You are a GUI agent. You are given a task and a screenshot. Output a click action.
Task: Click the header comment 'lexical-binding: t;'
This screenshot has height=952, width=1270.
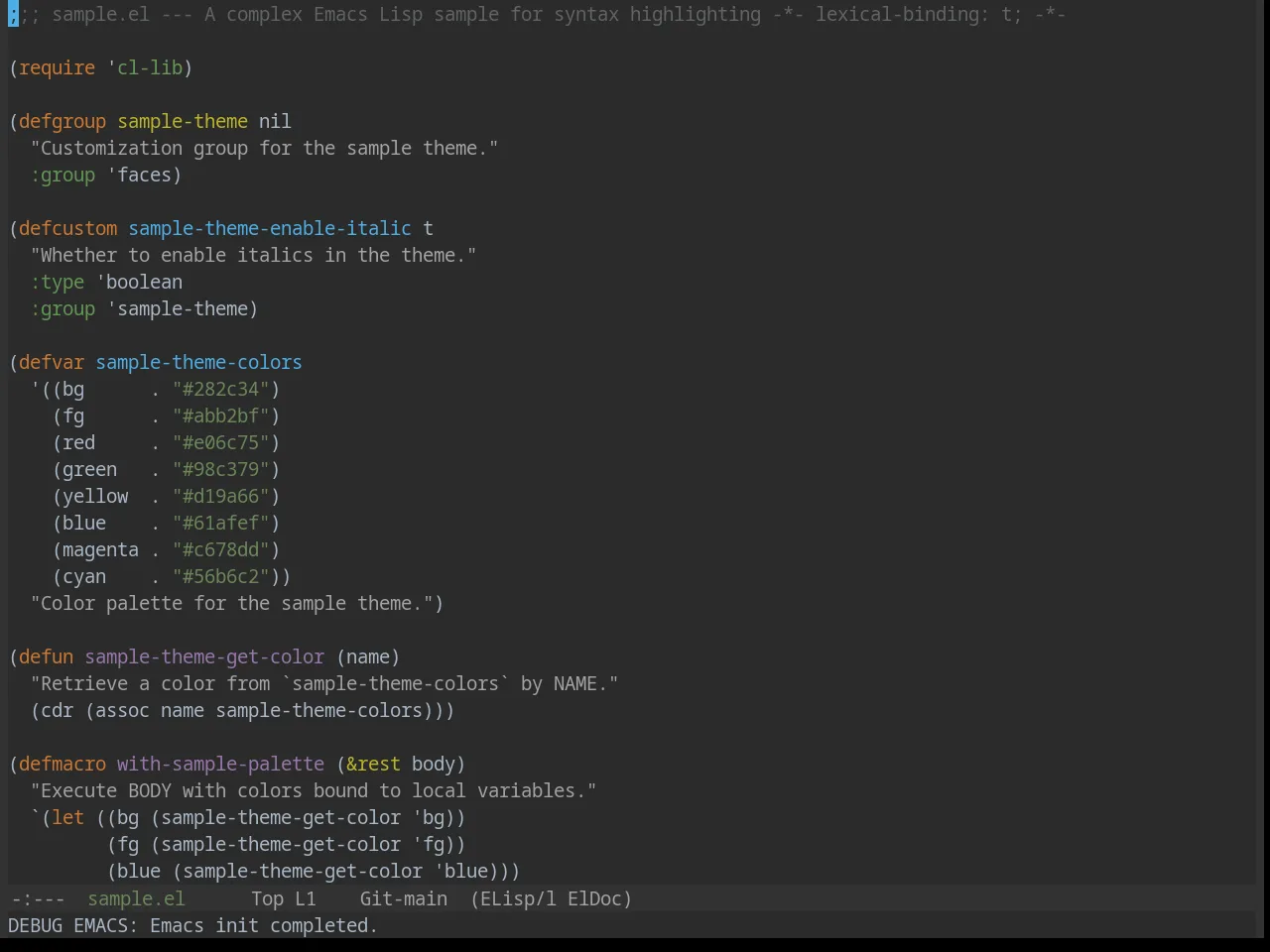pos(919,14)
